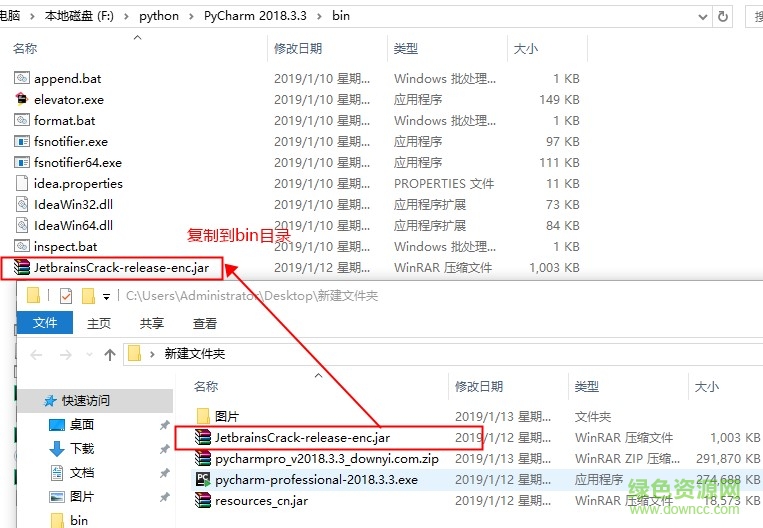Select the append.bat file icon
This screenshot has width=763, height=528.
click(22, 78)
